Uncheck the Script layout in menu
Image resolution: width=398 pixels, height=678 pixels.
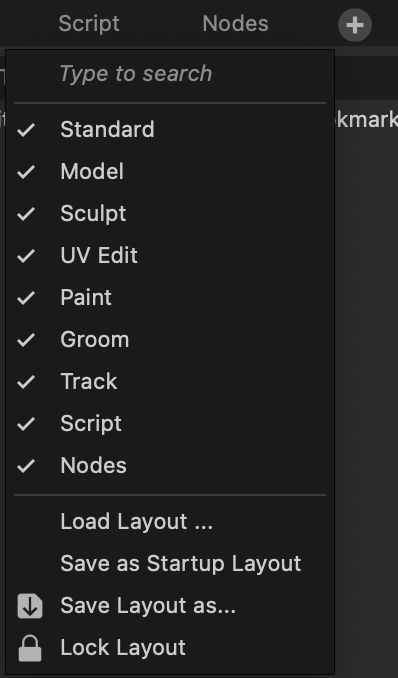coord(170,423)
